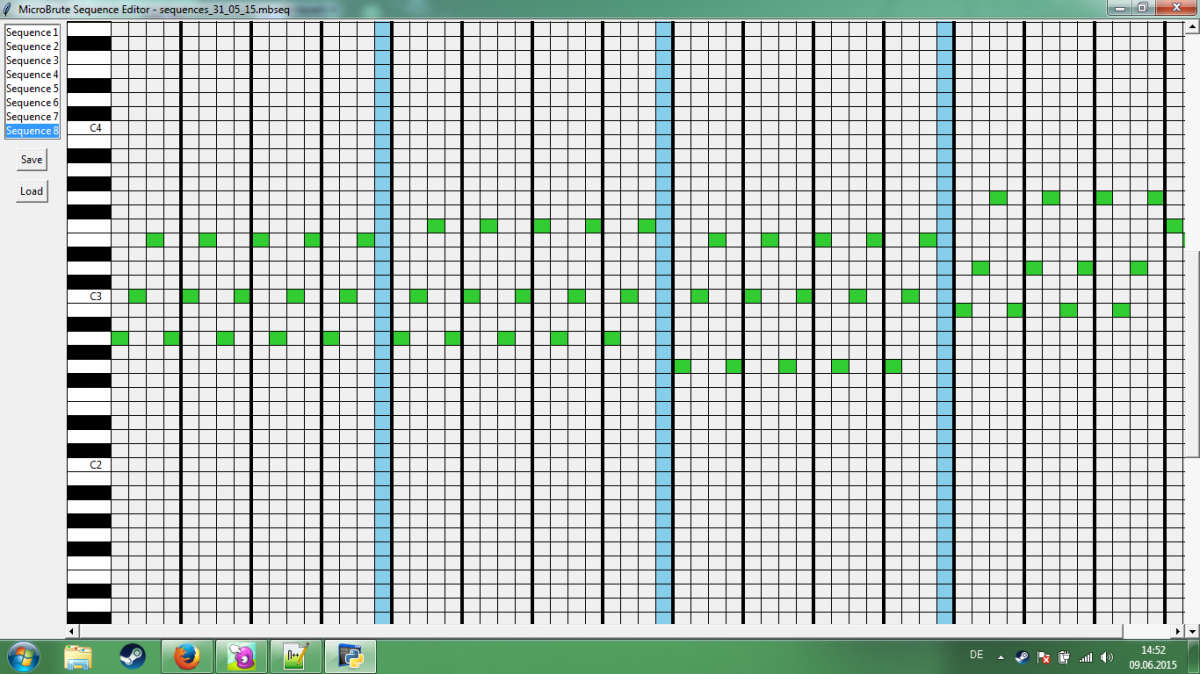This screenshot has height=674, width=1200.
Task: Save the current sequences
Action: coord(30,159)
